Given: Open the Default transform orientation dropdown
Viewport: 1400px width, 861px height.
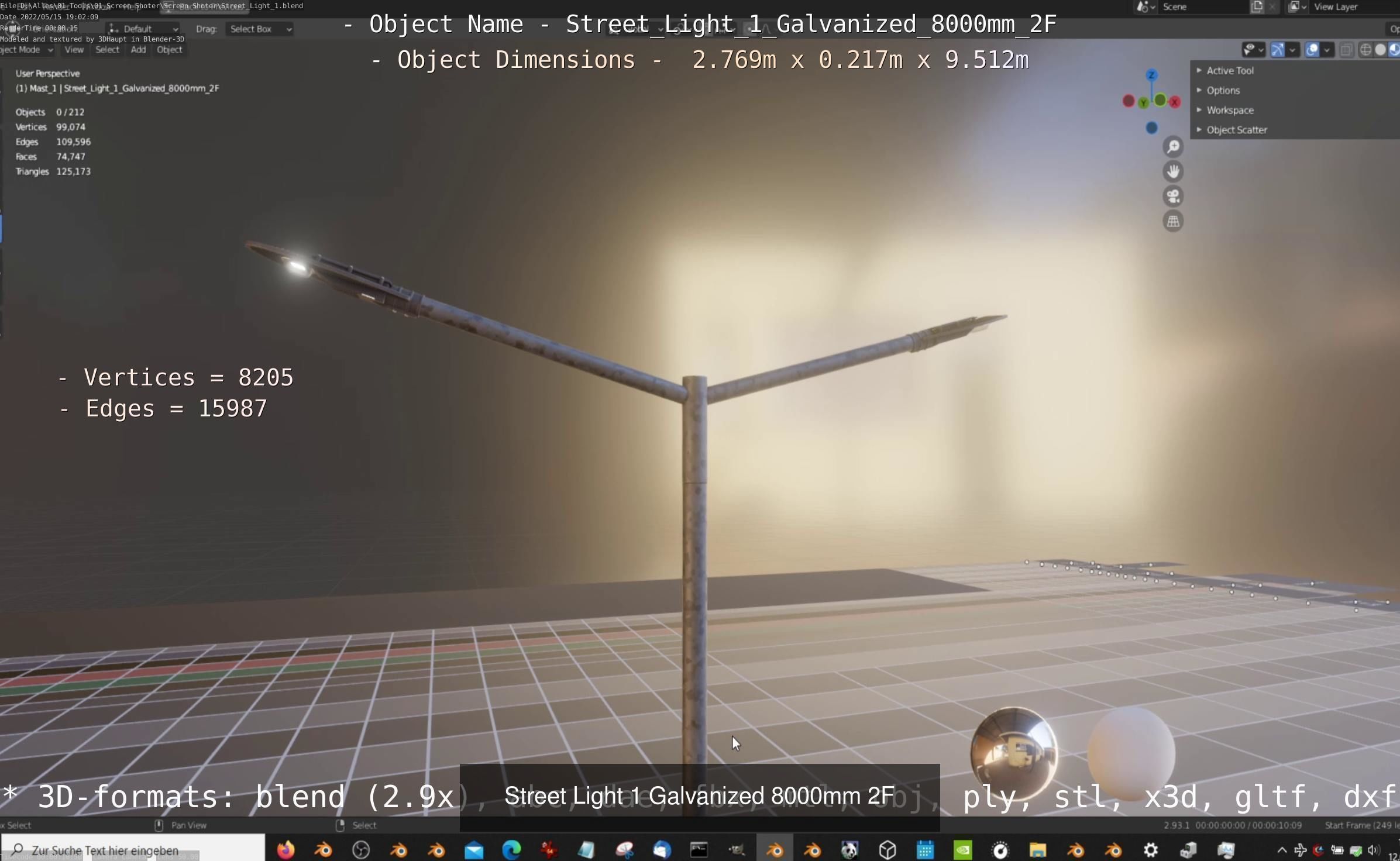Looking at the screenshot, I should point(143,29).
